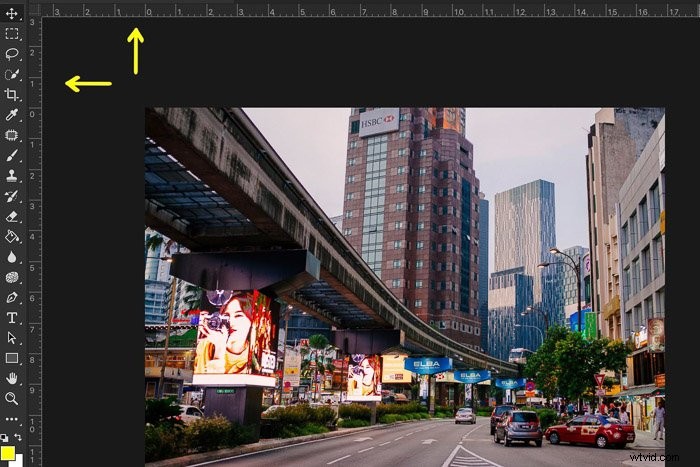Click the ruler origin corner box
700x467 pixels.
tap(35, 10)
